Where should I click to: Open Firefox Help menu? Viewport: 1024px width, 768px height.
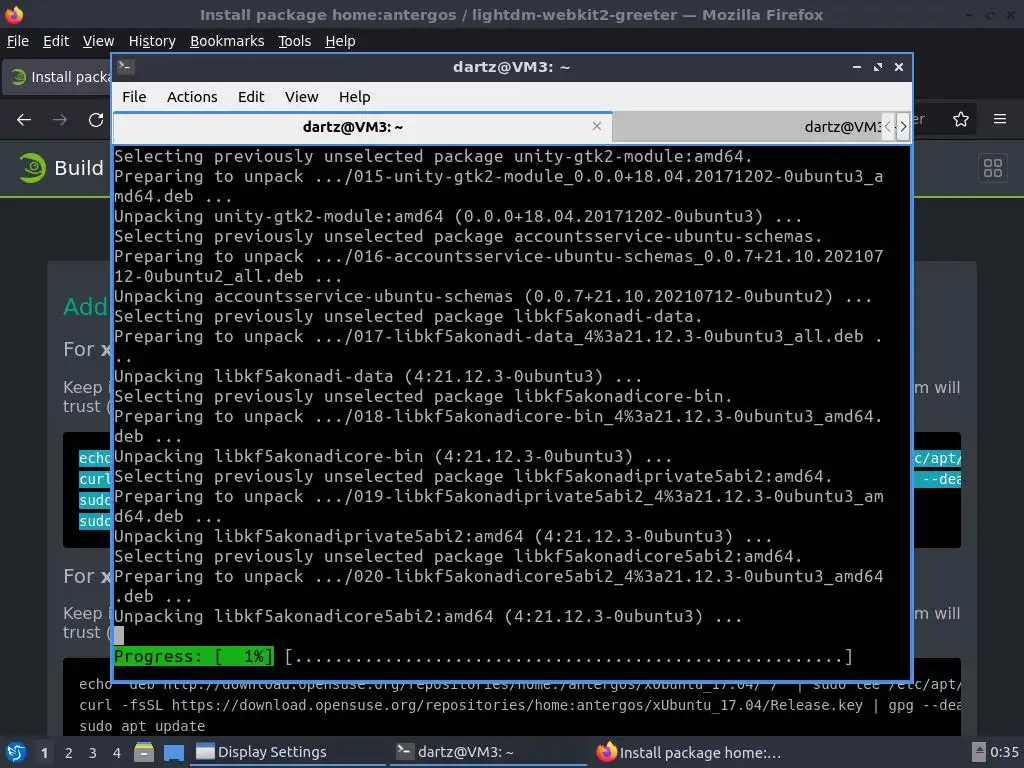pos(340,41)
